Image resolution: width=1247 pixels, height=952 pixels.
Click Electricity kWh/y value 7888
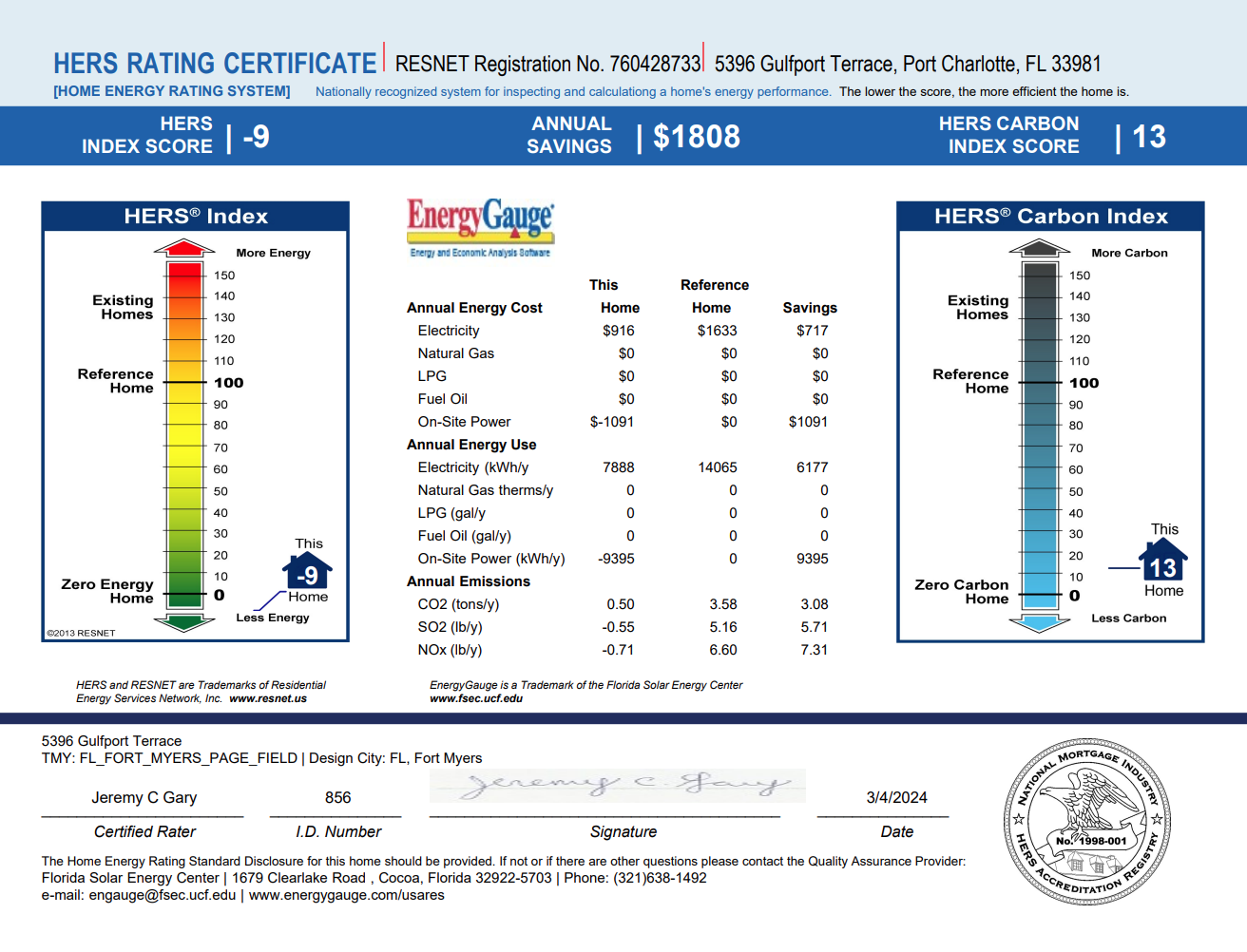[619, 467]
